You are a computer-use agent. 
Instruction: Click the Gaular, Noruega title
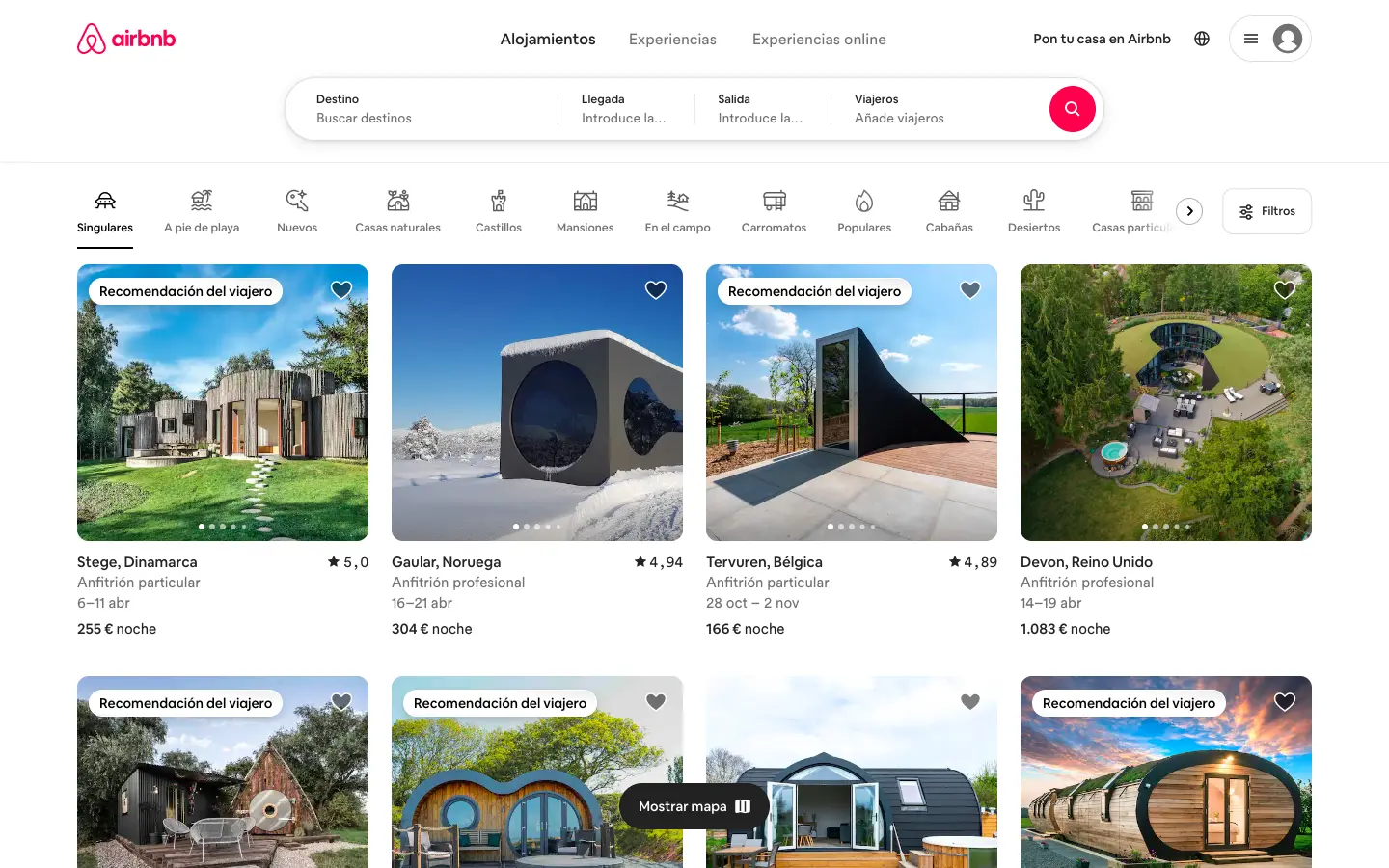click(x=446, y=562)
